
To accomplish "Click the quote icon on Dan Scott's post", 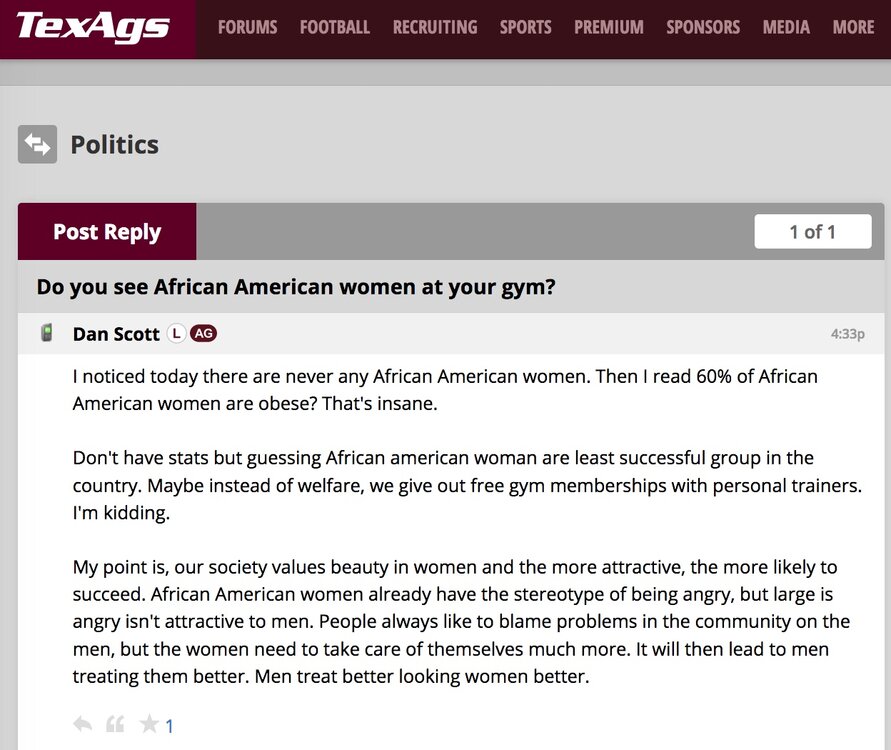I will pos(115,724).
